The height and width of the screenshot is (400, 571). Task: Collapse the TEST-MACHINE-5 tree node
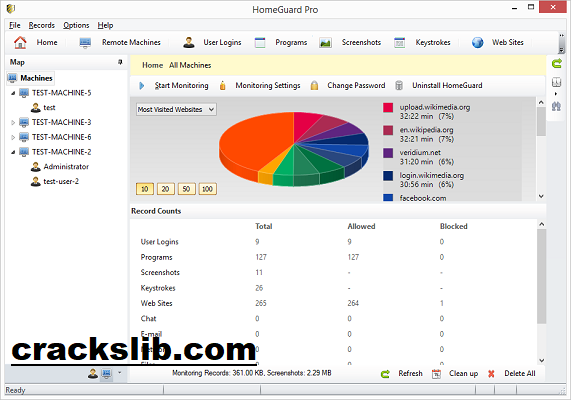(x=13, y=93)
